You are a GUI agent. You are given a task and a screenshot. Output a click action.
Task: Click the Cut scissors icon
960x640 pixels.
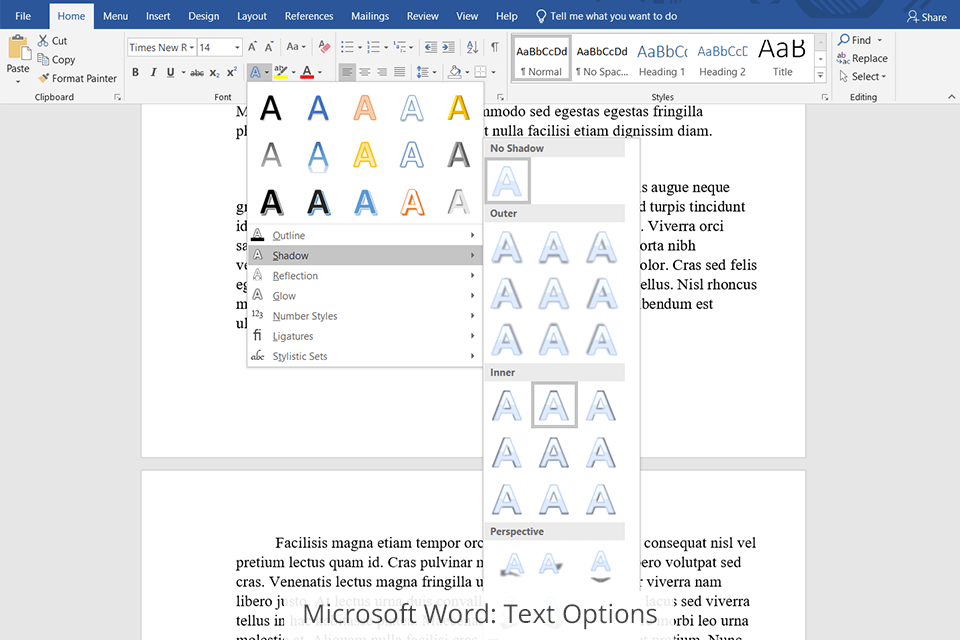coord(43,40)
